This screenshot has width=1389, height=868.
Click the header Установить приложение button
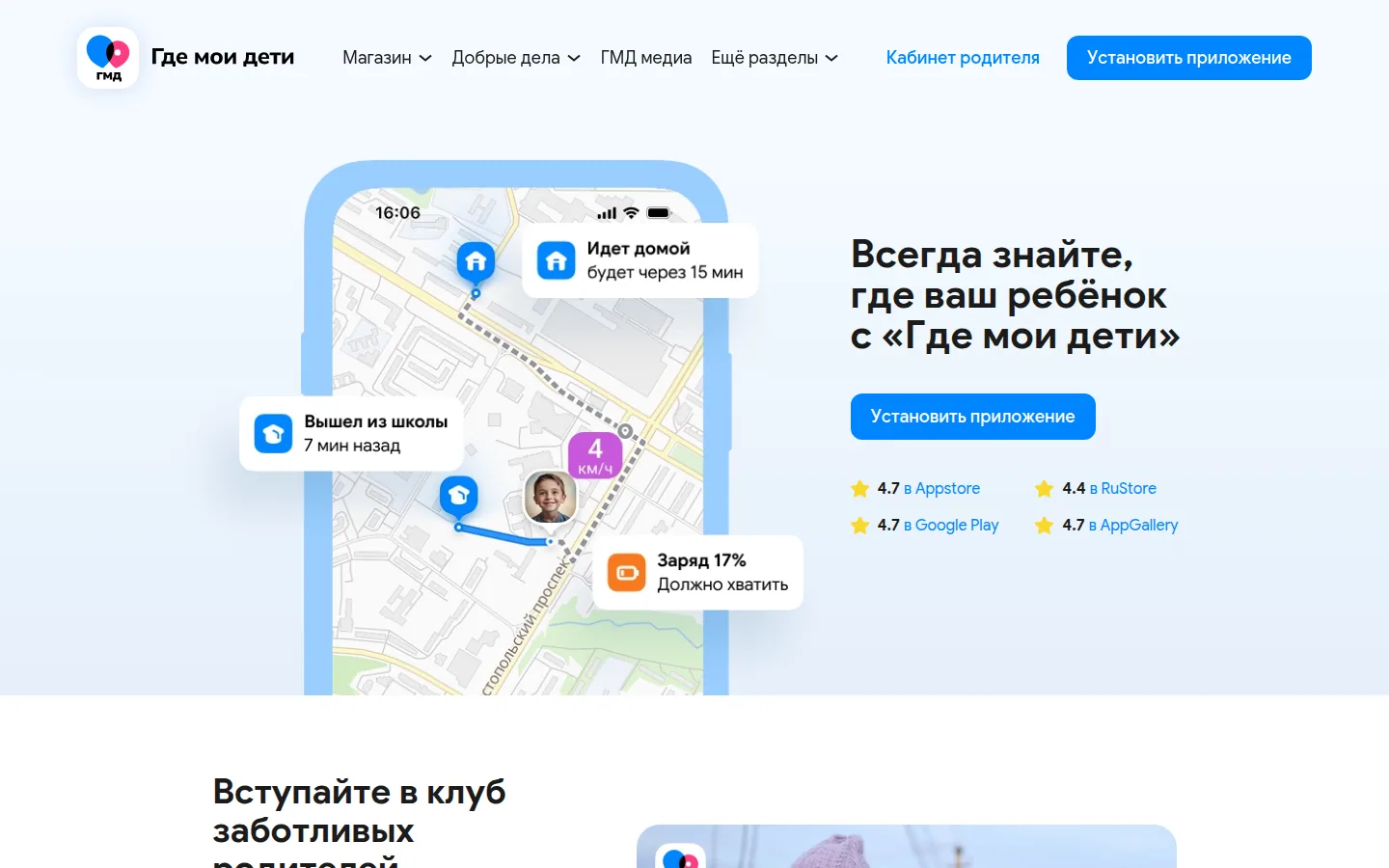pos(1189,58)
